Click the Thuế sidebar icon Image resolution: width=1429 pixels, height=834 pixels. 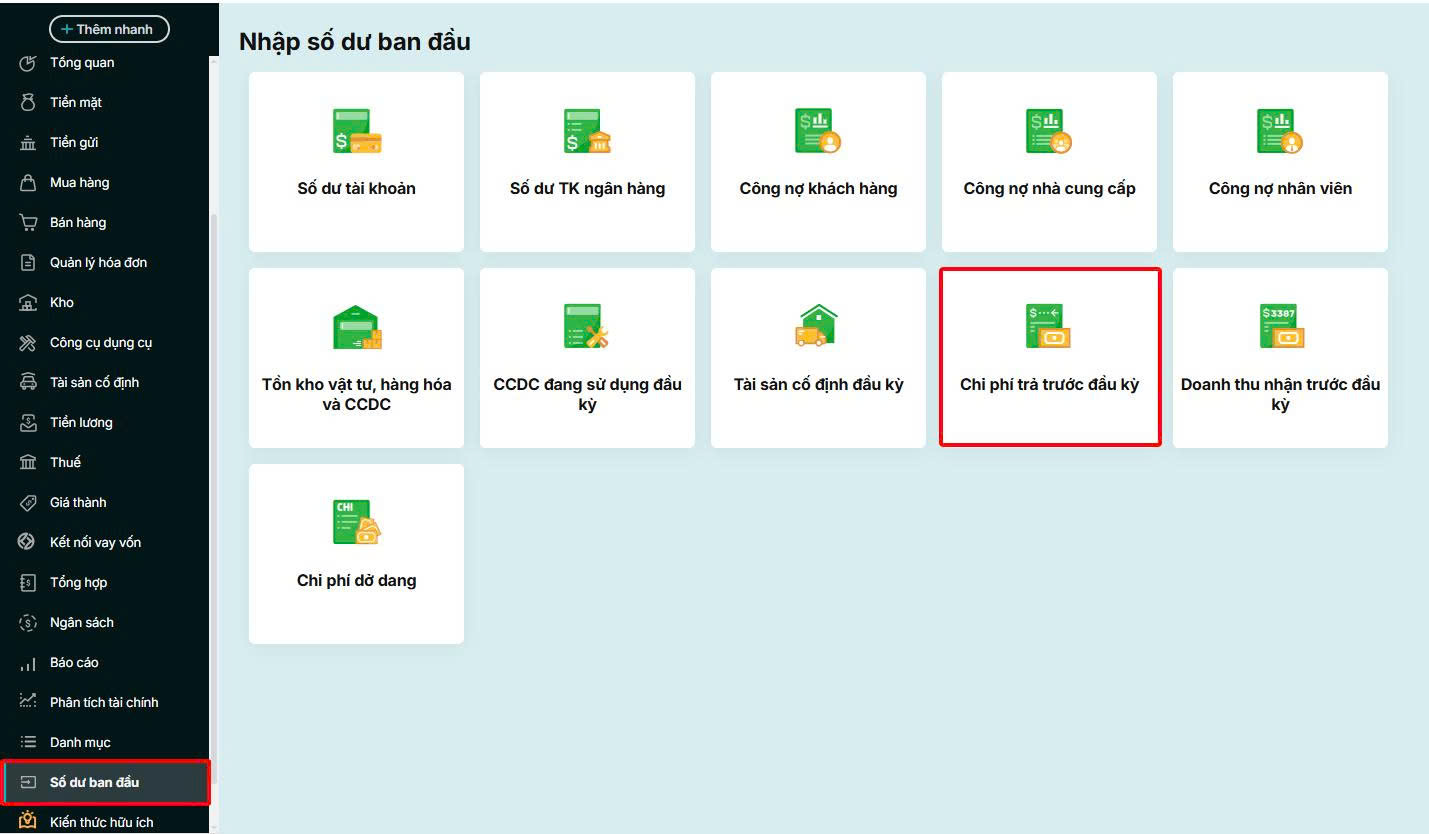[x=28, y=463]
